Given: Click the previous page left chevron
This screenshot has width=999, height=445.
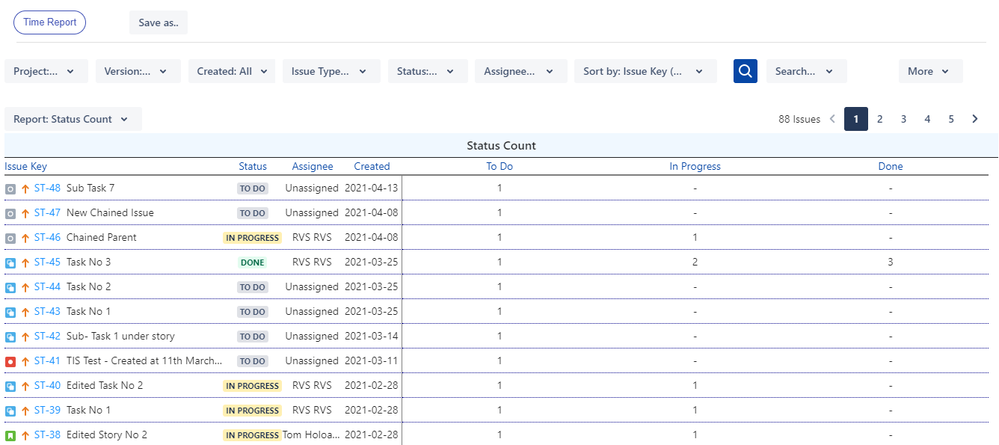Looking at the screenshot, I should click(831, 119).
